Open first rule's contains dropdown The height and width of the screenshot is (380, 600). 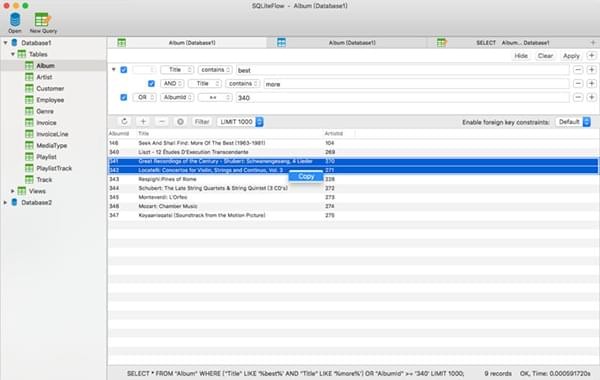[x=215, y=70]
